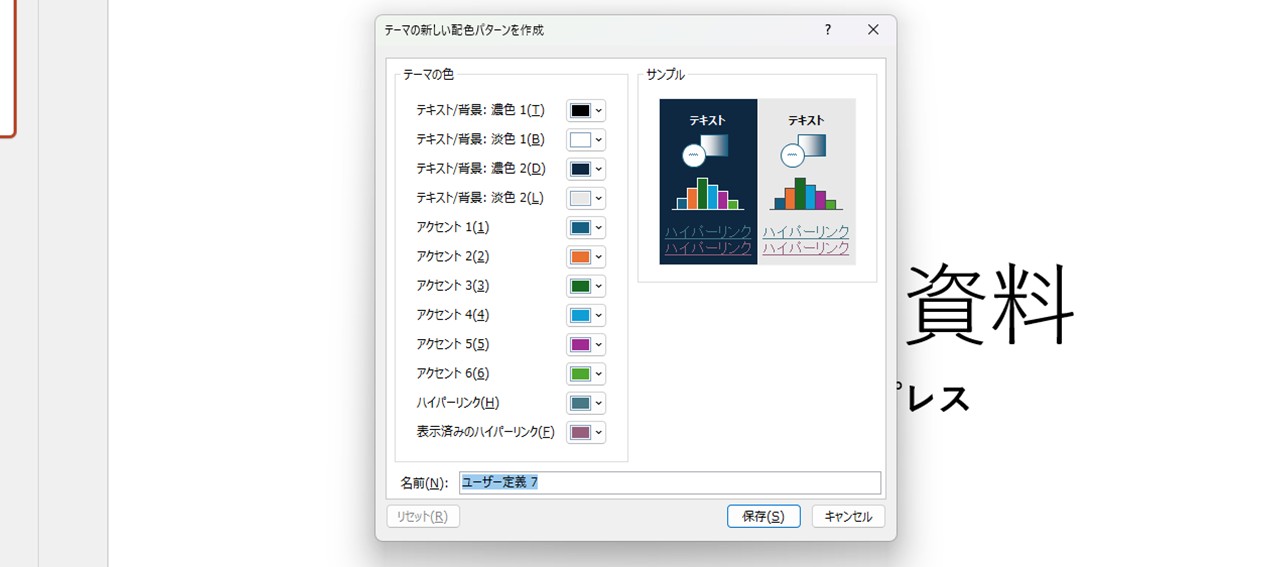
Task: Close the theme color dialog
Action: click(873, 30)
